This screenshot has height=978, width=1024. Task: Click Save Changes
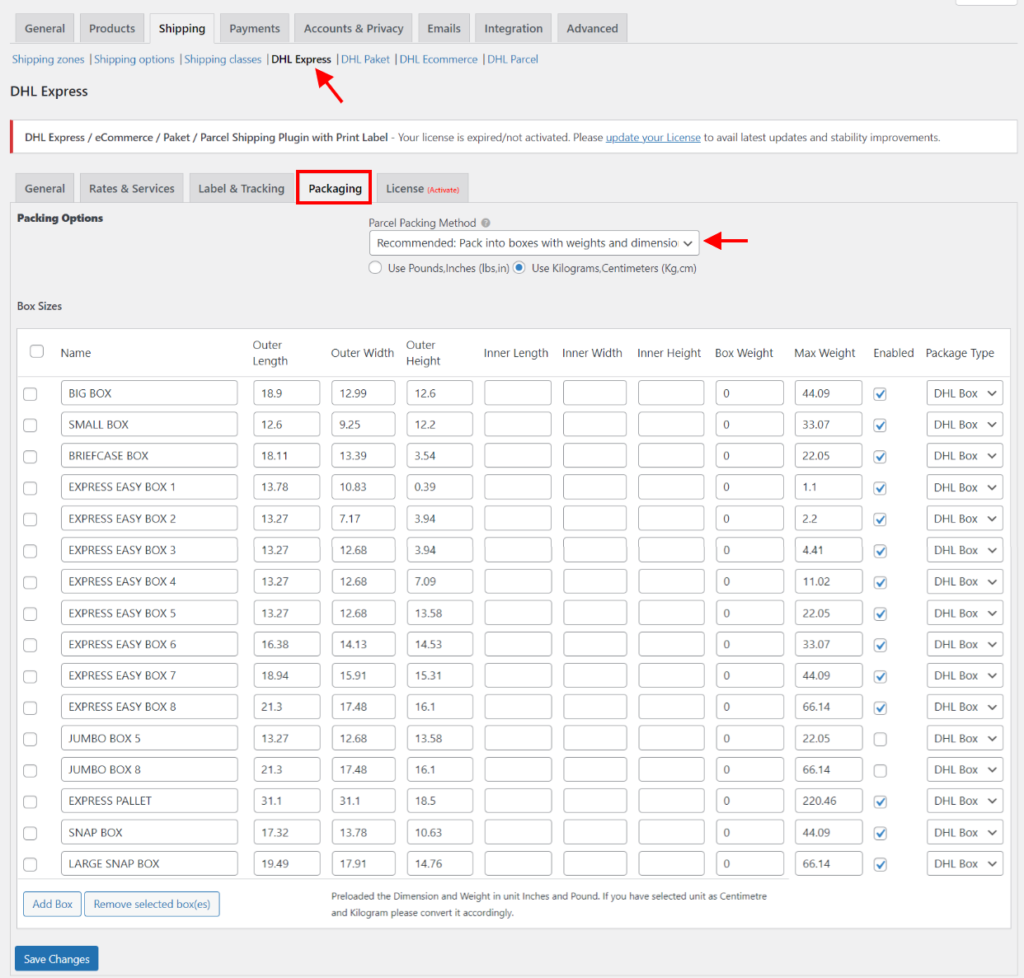pos(56,958)
